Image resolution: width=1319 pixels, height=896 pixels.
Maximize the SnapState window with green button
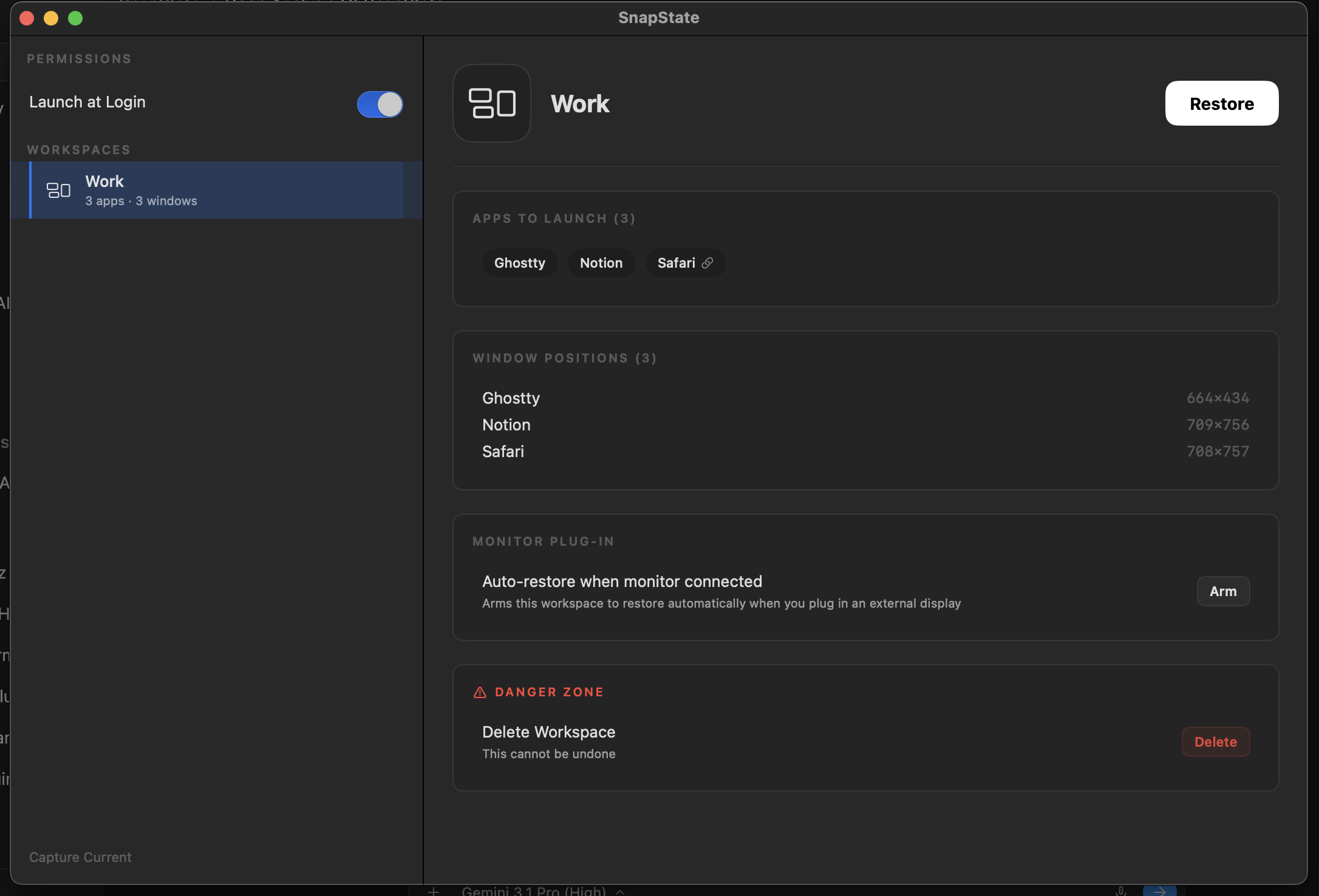75,18
